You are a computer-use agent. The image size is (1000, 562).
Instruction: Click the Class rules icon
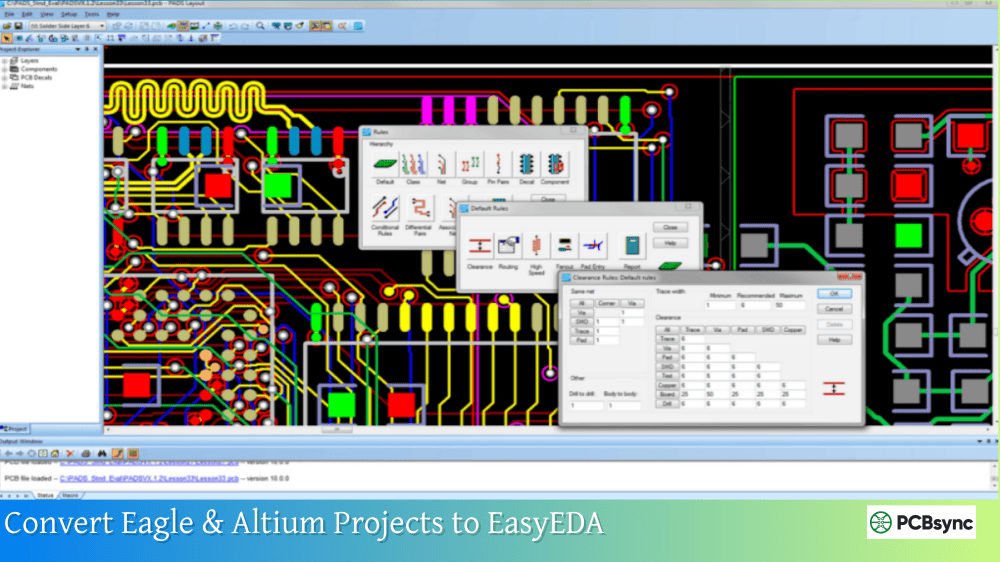(414, 164)
